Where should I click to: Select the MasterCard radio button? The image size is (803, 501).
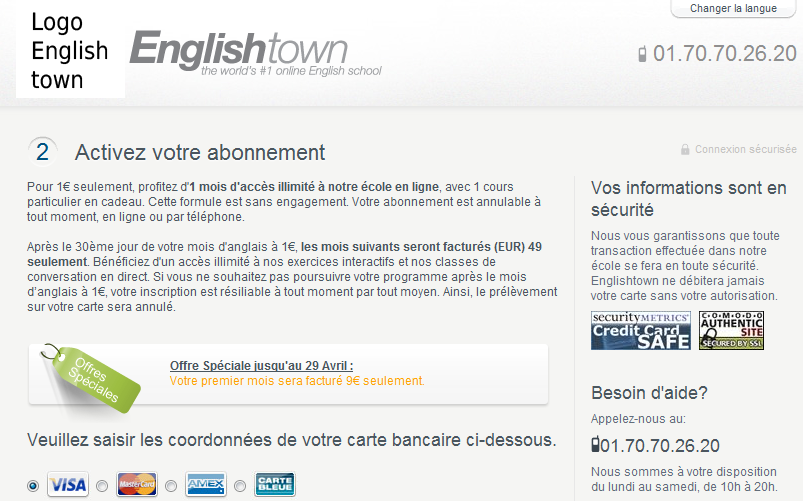(x=102, y=485)
